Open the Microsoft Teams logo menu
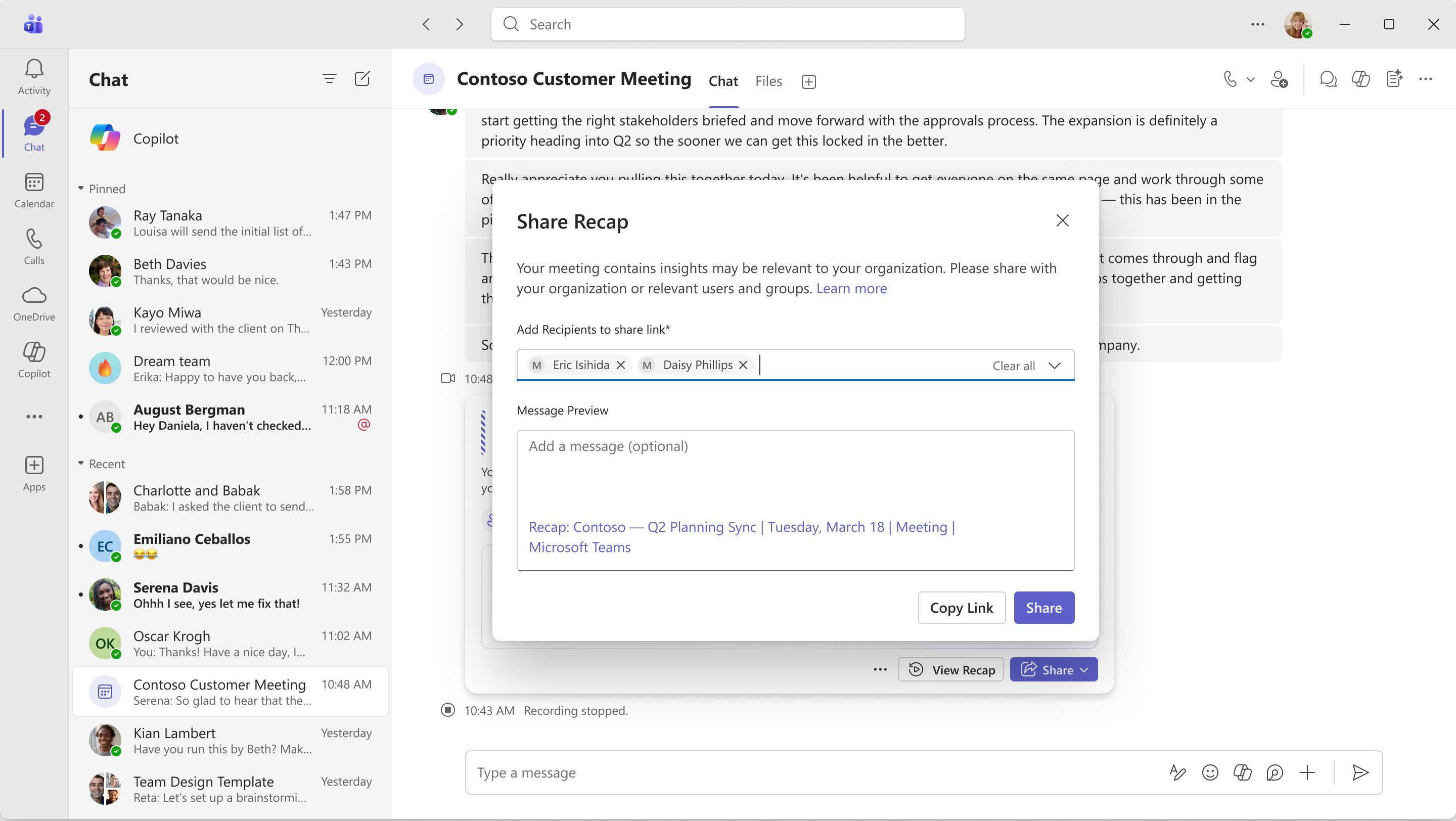Viewport: 1456px width, 821px height. [33, 24]
